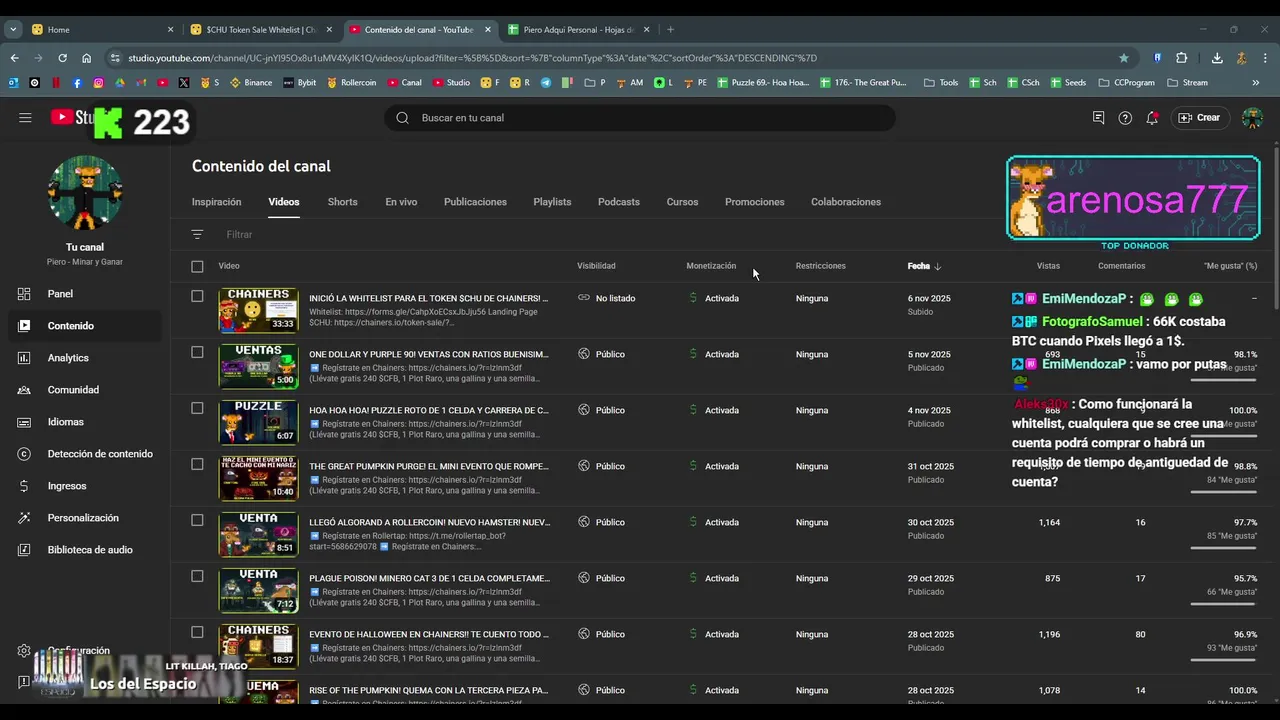Switch to the Shorts tab
This screenshot has width=1280, height=720.
[x=342, y=202]
